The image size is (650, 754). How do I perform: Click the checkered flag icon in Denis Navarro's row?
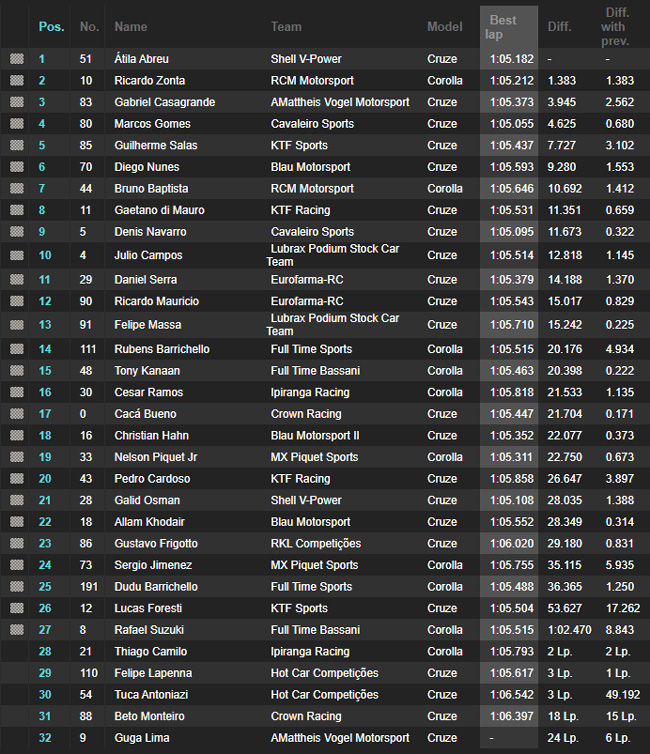[17, 232]
